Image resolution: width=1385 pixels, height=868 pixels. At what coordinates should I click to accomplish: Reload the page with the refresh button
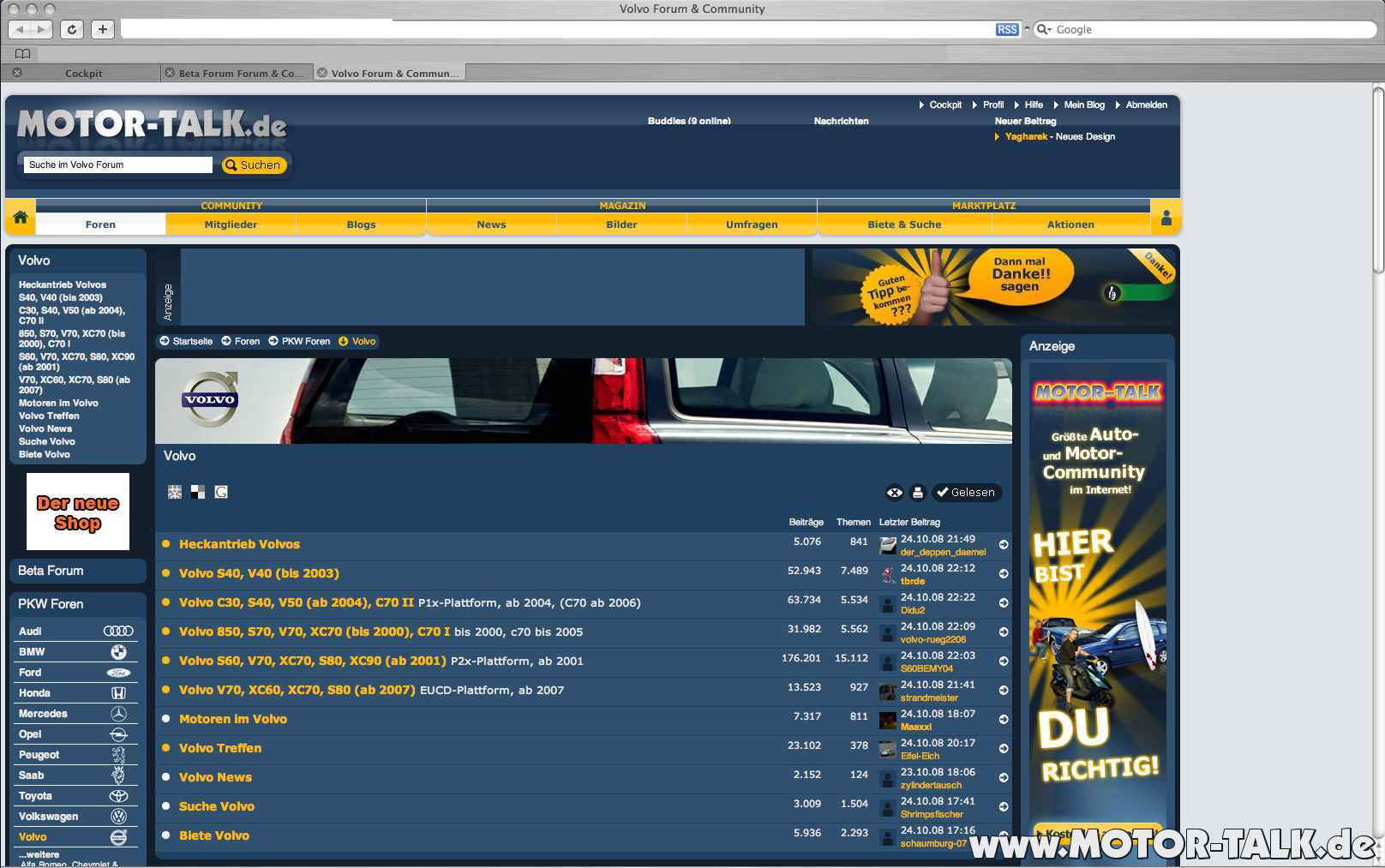point(72,29)
